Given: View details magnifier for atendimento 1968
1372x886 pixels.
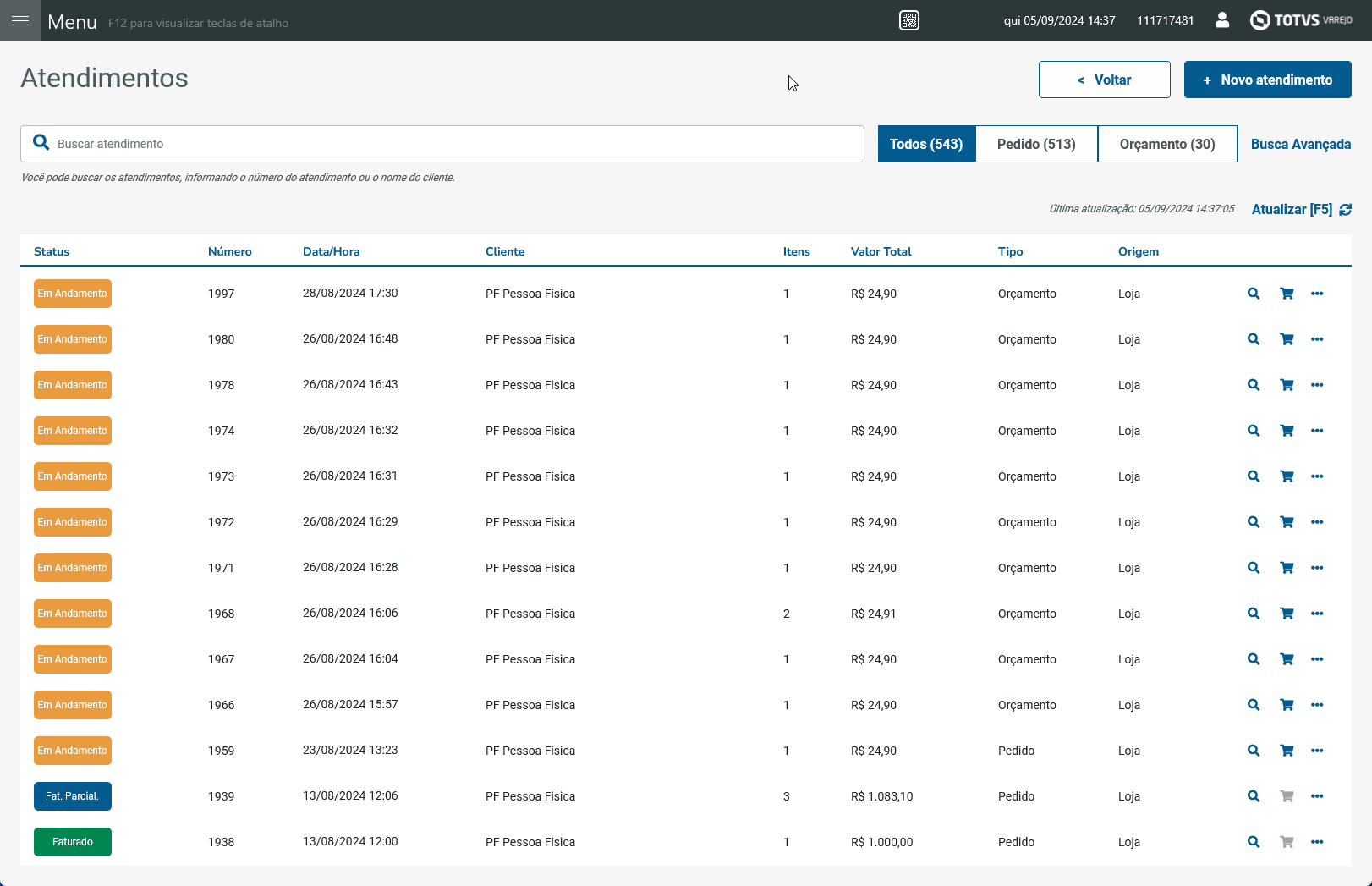Looking at the screenshot, I should point(1254,614).
